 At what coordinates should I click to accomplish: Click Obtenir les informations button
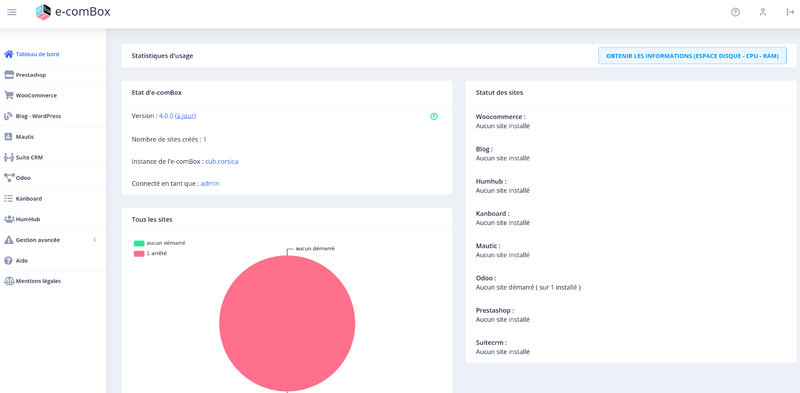click(692, 56)
